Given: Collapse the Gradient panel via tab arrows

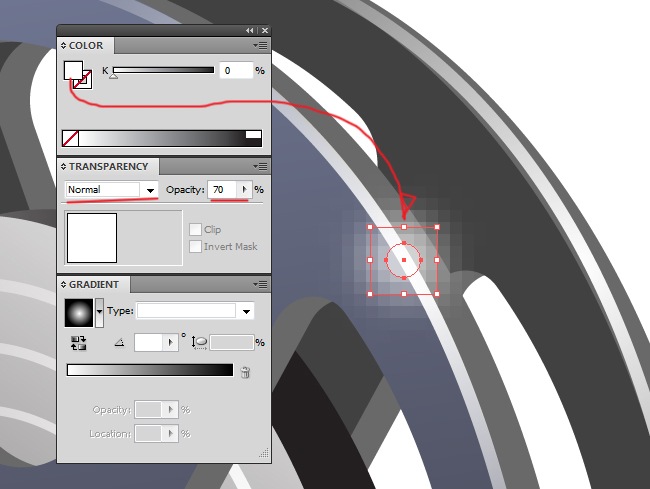Looking at the screenshot, I should click(63, 285).
